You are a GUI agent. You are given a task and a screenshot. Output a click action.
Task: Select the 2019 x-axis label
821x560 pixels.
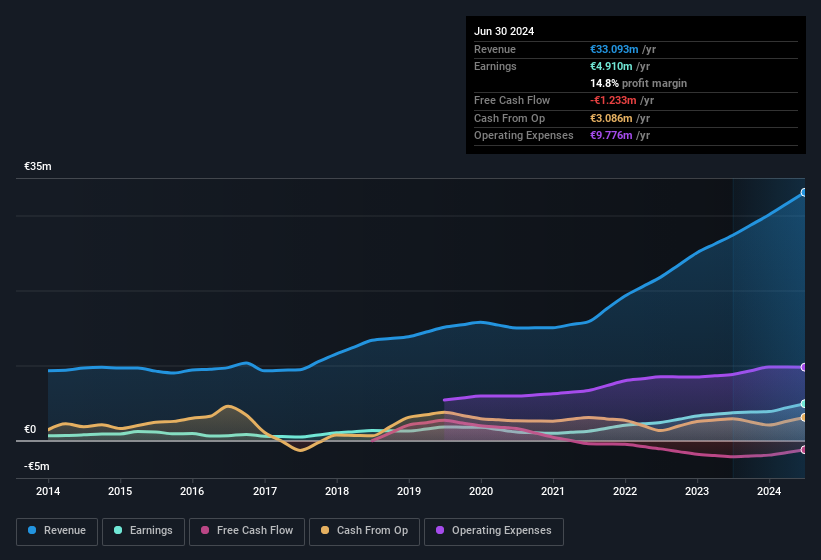409,491
